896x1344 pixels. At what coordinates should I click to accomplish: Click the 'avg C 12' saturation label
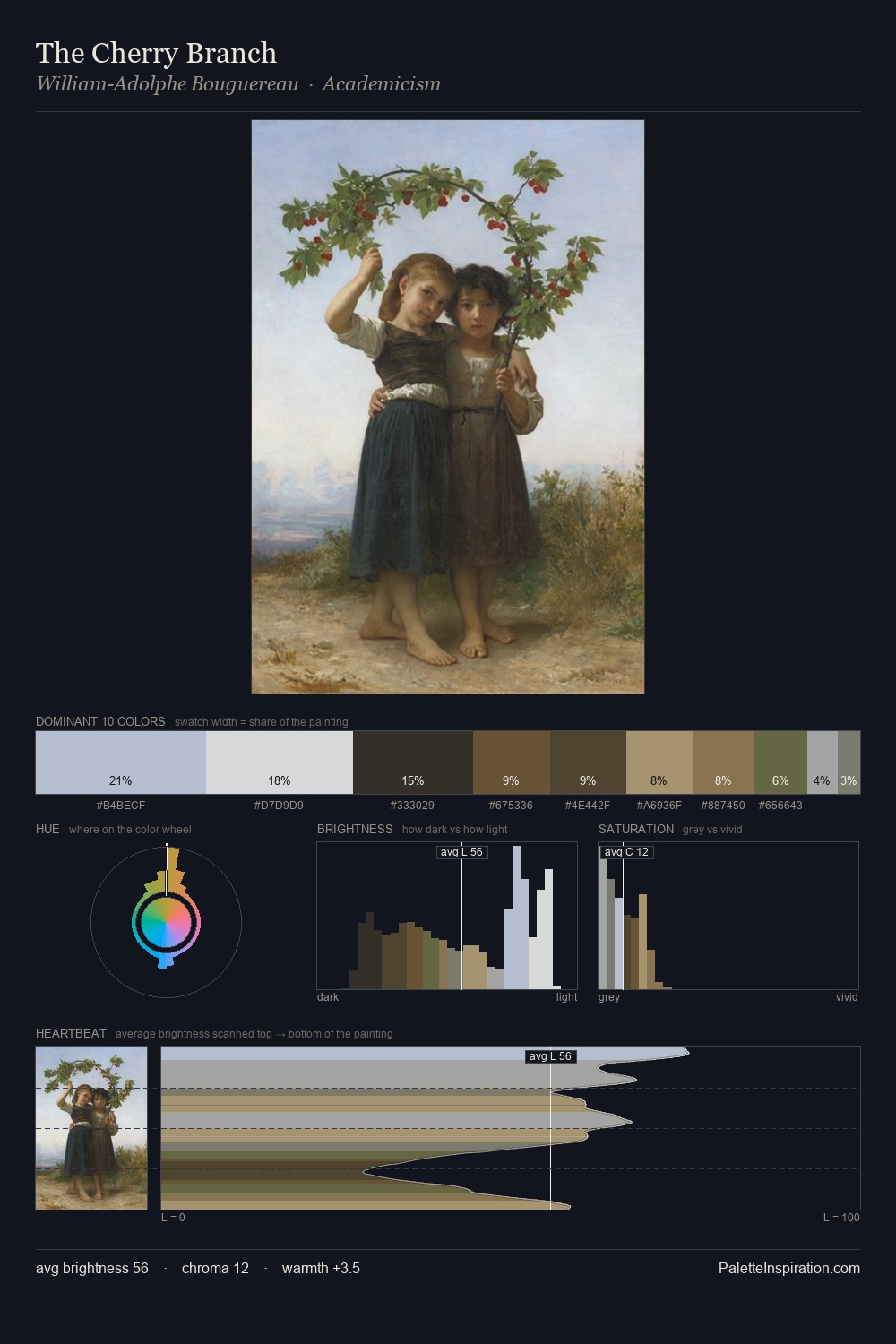(626, 852)
